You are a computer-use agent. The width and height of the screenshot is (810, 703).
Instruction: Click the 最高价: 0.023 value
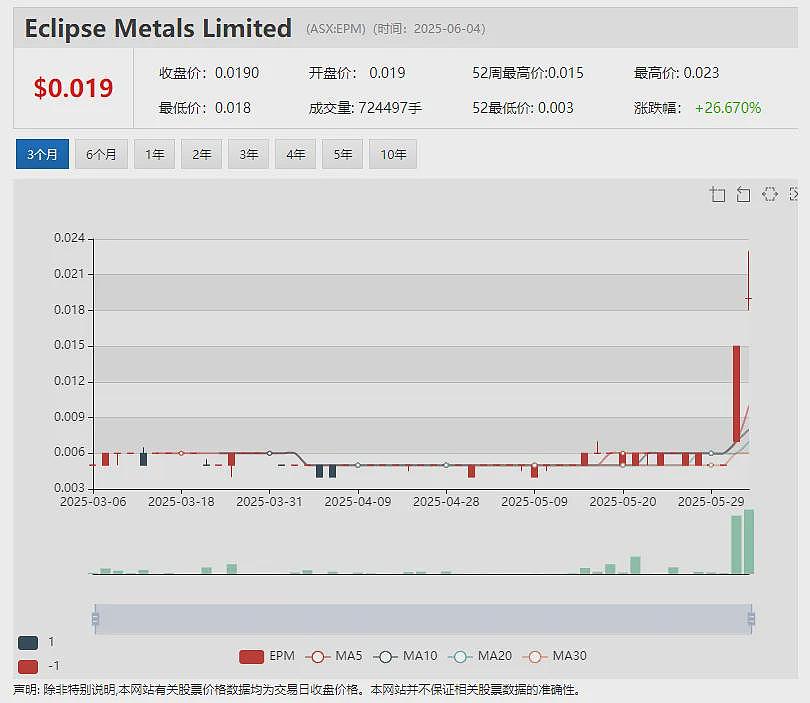676,73
